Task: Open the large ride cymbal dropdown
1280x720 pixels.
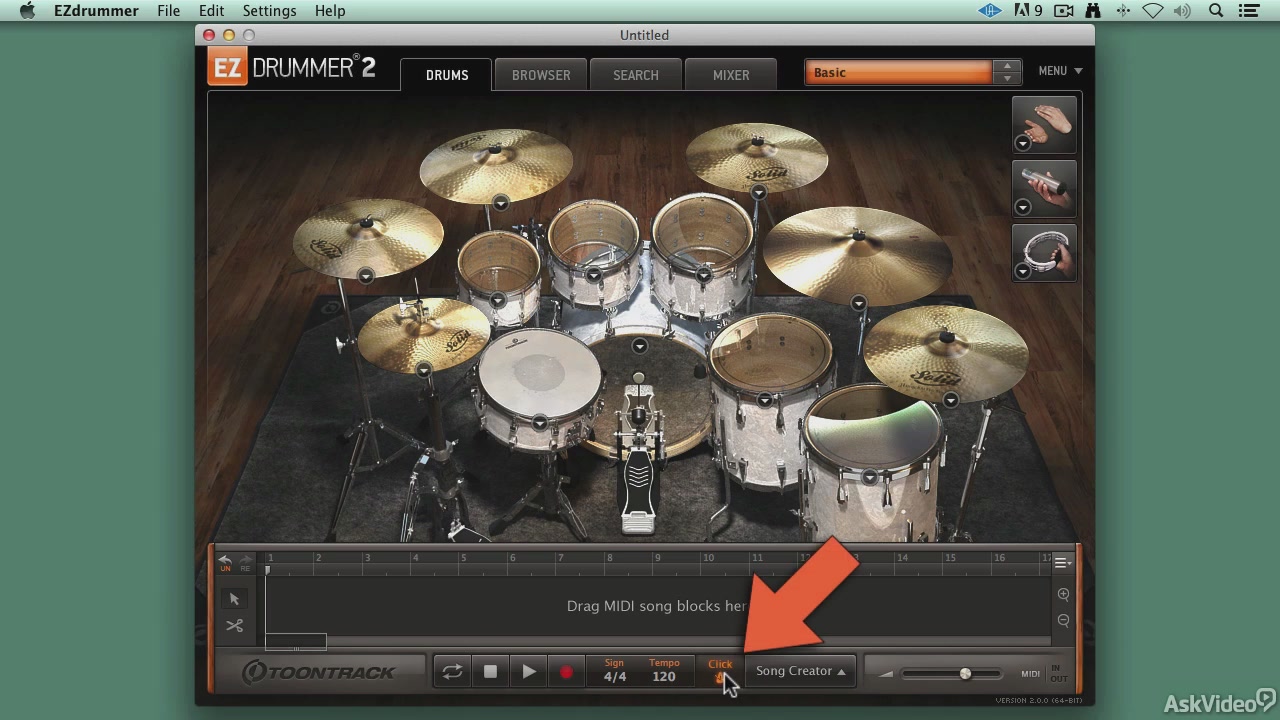Action: pos(858,303)
